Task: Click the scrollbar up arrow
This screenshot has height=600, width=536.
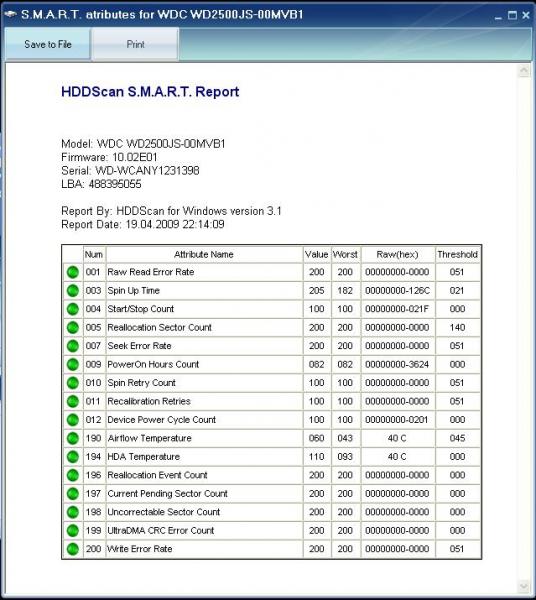Action: click(523, 71)
